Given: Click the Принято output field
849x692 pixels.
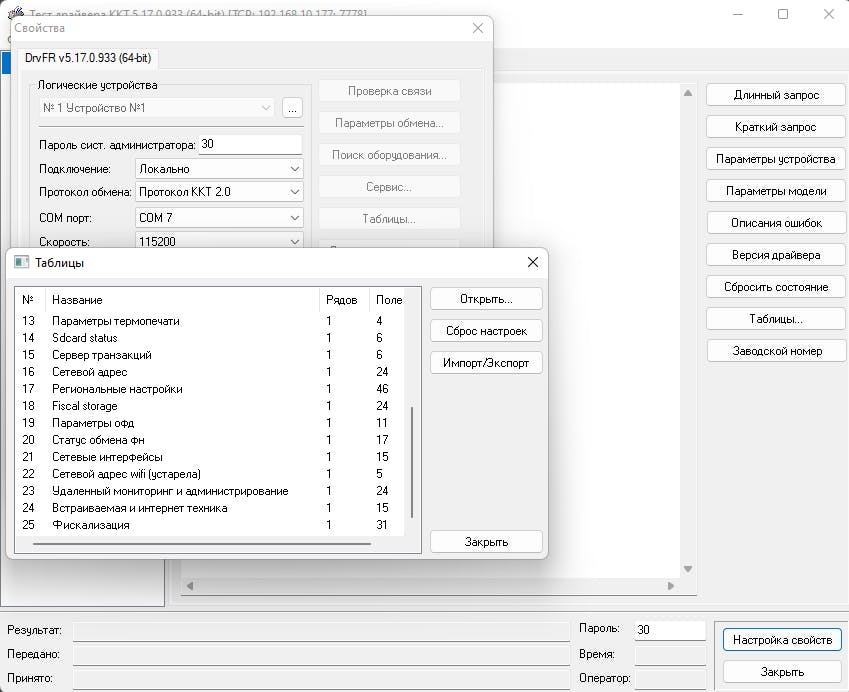Looking at the screenshot, I should pyautogui.click(x=321, y=679).
